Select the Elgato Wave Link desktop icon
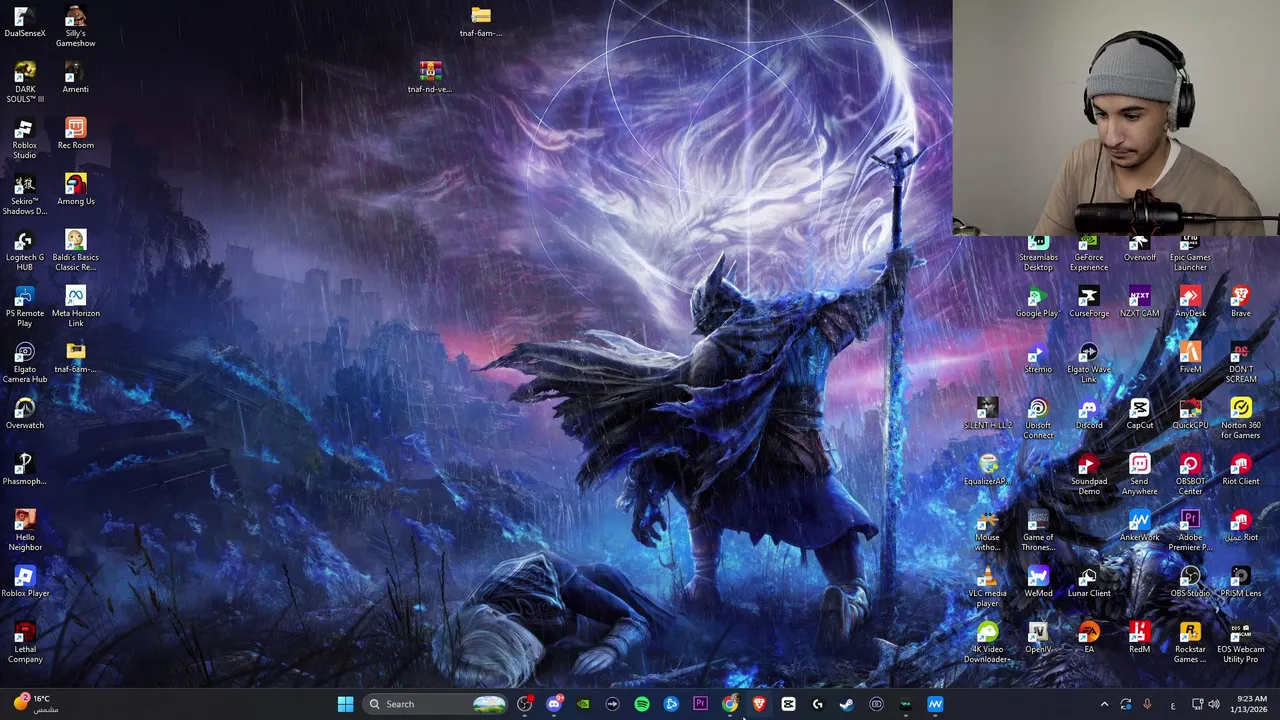1280x720 pixels. click(x=1089, y=363)
